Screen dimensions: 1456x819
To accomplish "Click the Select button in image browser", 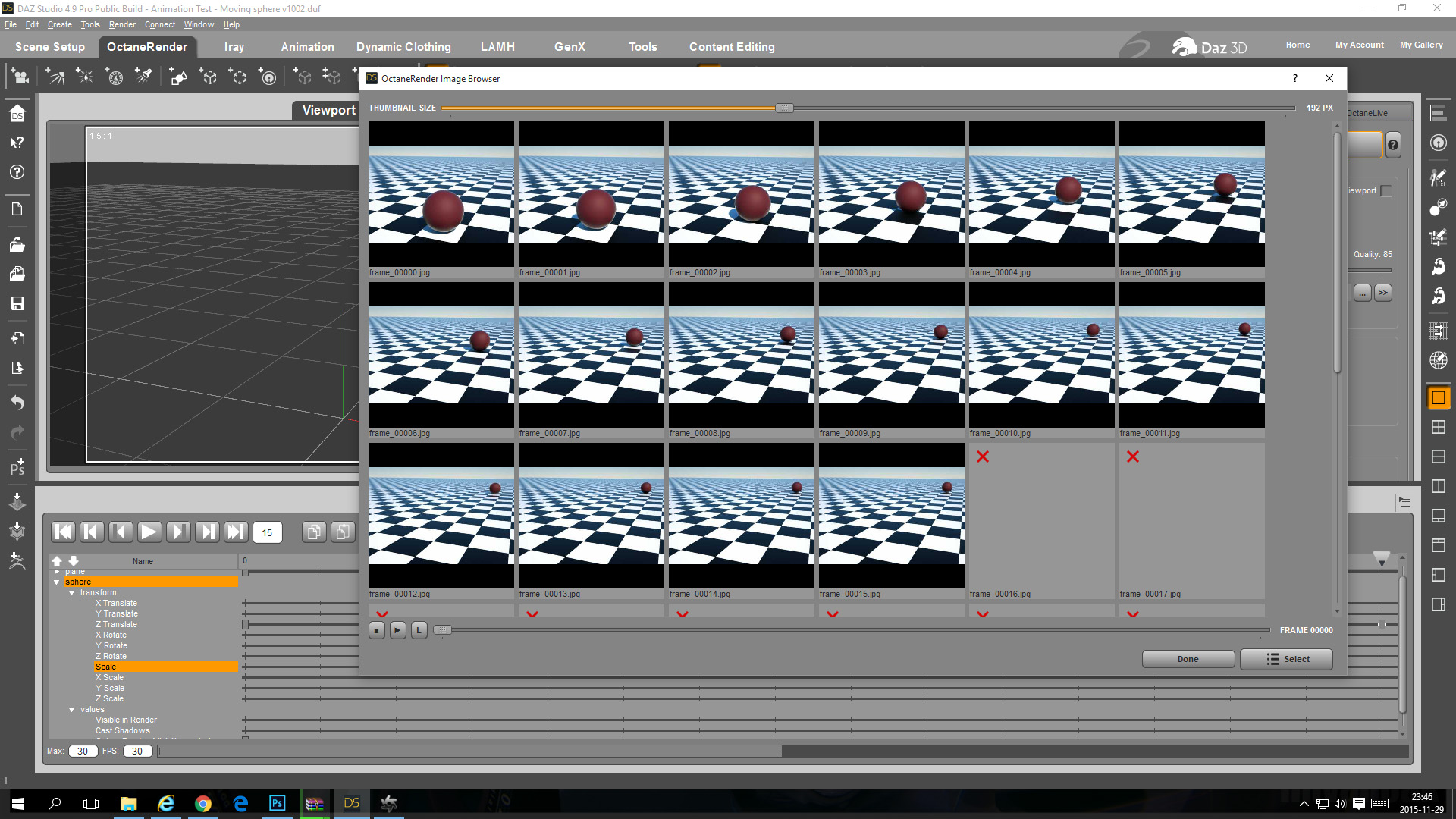I will pyautogui.click(x=1286, y=659).
